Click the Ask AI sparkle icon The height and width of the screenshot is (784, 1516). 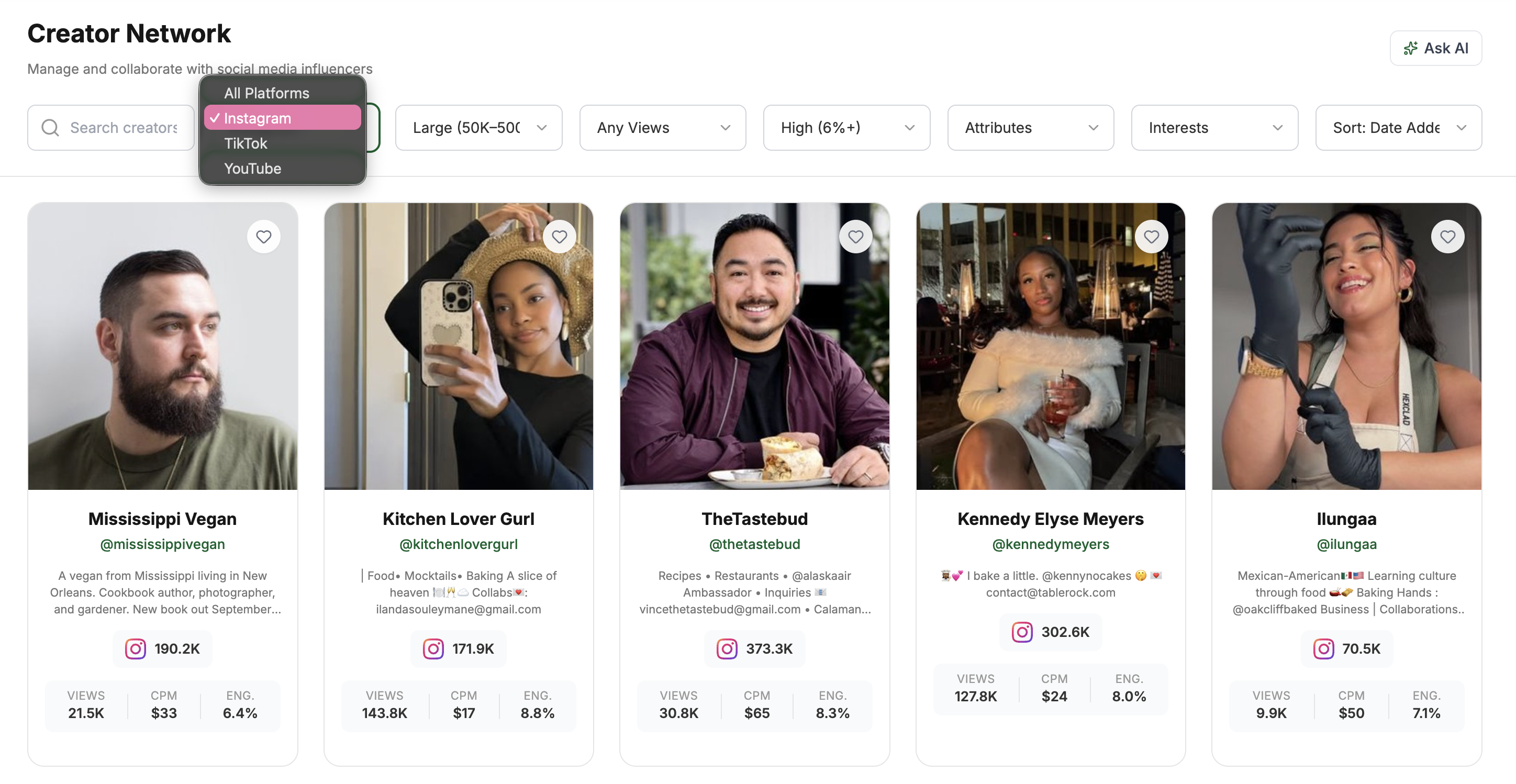[x=1410, y=48]
